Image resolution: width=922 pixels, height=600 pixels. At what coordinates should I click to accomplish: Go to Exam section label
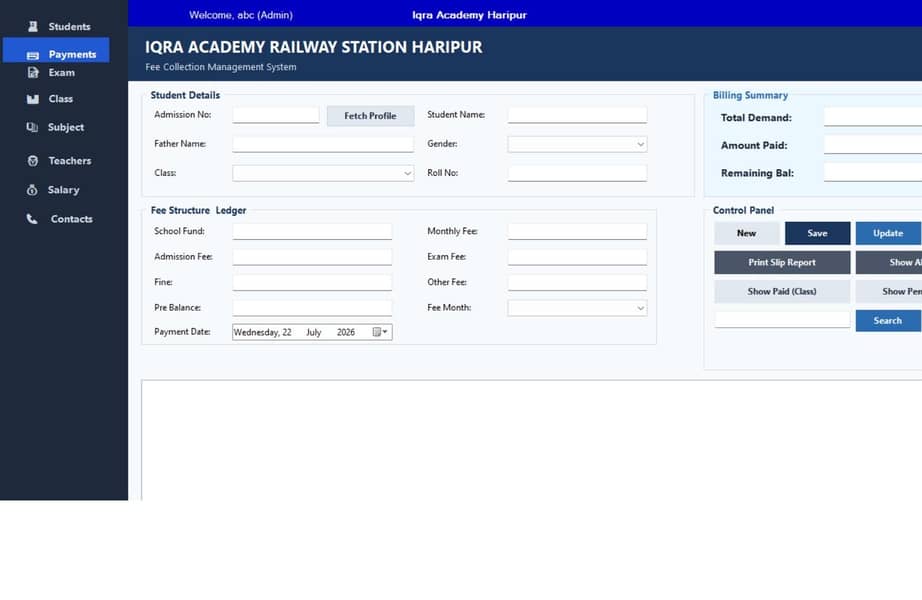point(62,72)
